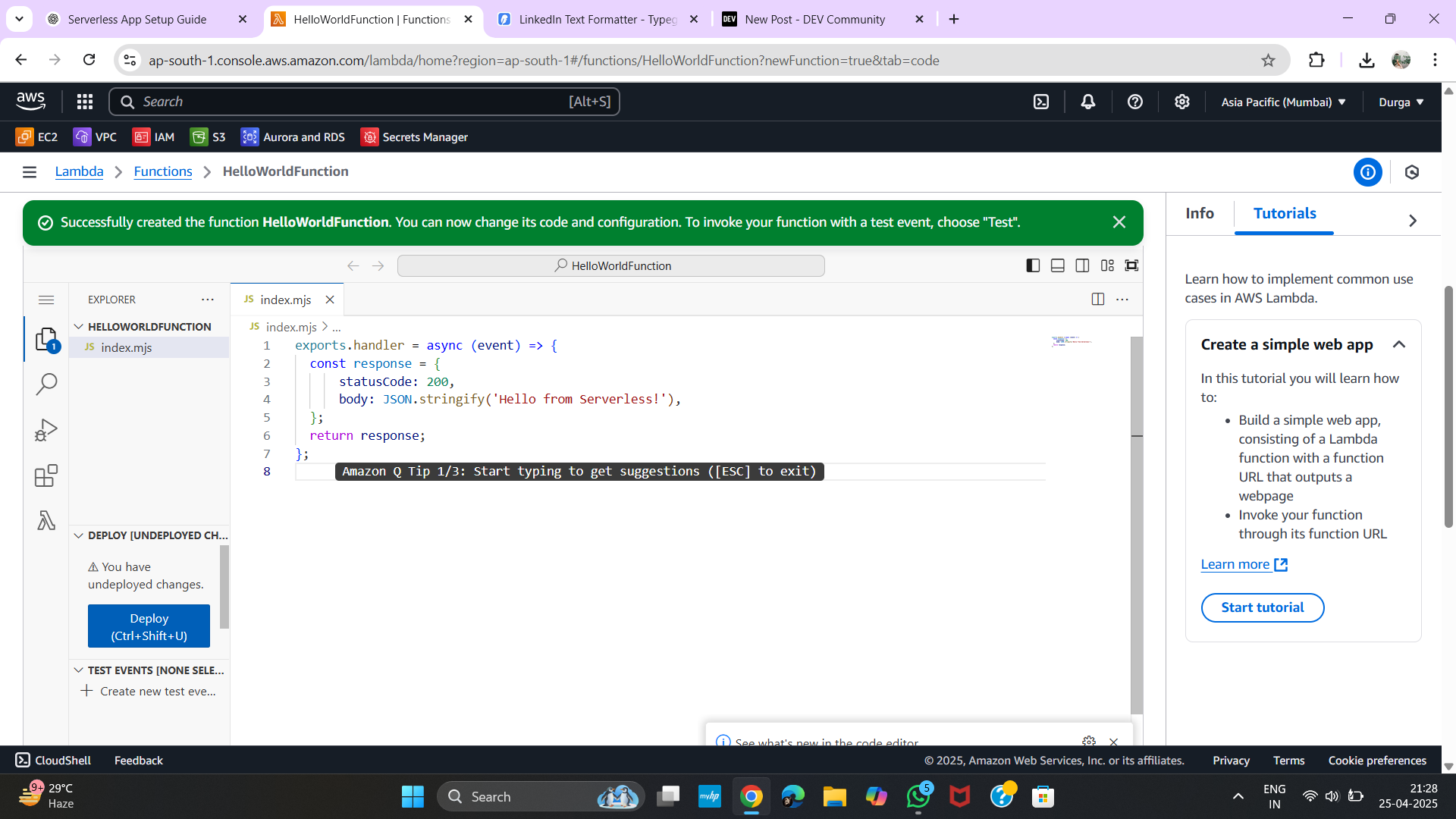Open CloudShell in the footer
The height and width of the screenshot is (819, 1456).
53,760
